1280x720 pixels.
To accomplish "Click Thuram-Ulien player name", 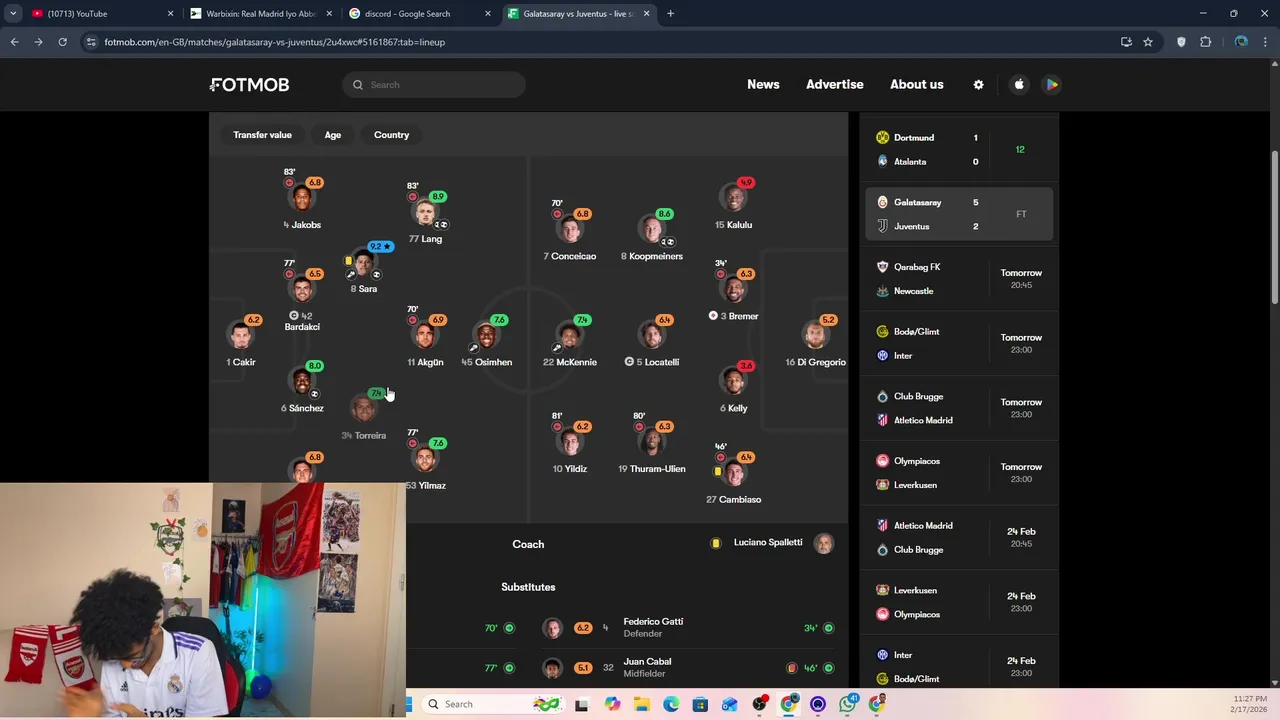I will [x=652, y=469].
